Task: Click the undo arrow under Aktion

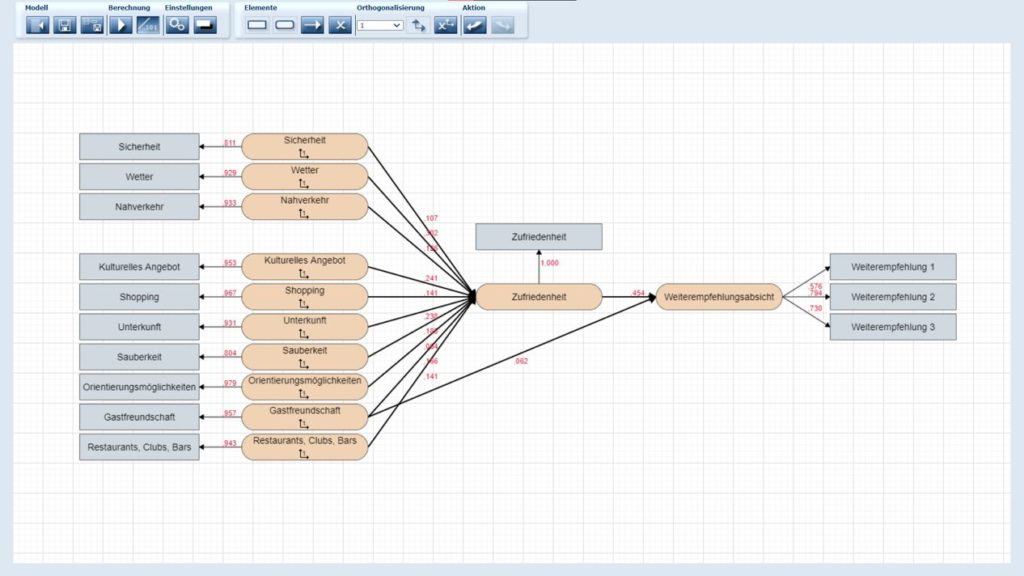Action: click(x=475, y=25)
